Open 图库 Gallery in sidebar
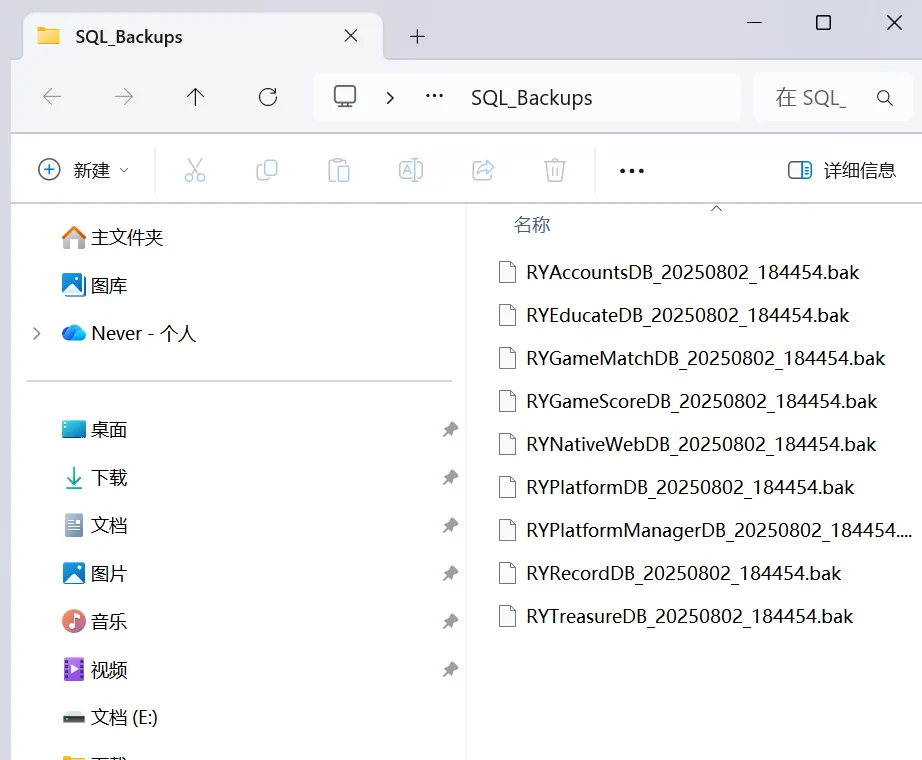922x760 pixels. coord(95,285)
